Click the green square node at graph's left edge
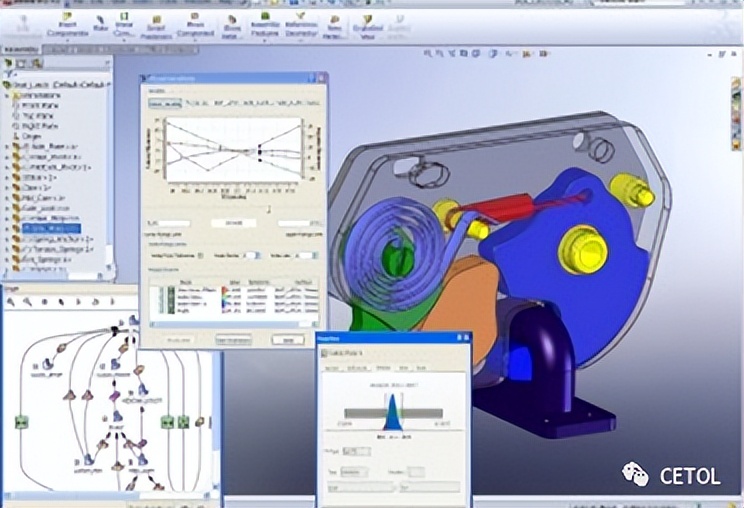The height and width of the screenshot is (508, 744). pos(21,422)
